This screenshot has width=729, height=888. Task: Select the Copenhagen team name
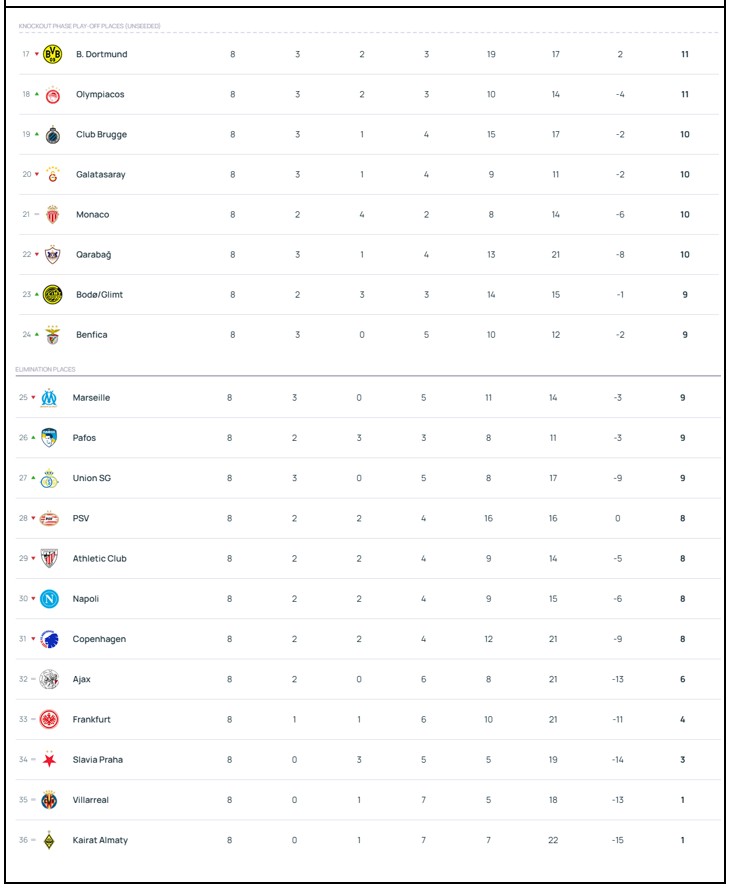click(99, 639)
